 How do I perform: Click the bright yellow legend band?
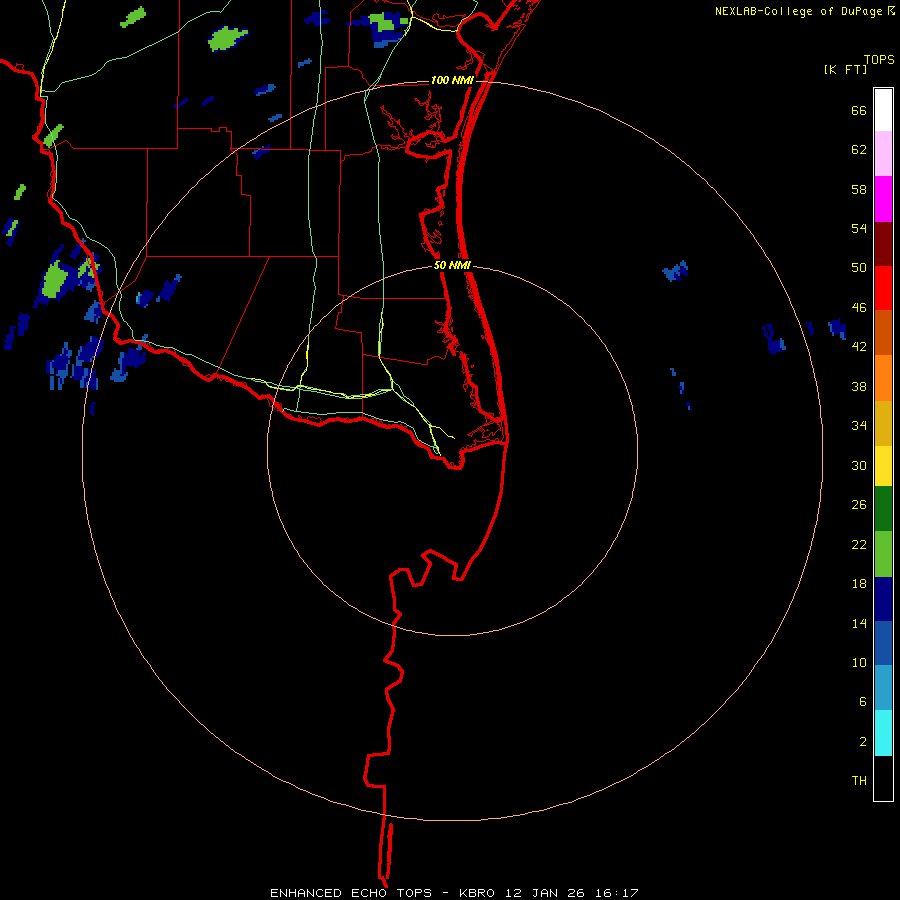[x=883, y=466]
